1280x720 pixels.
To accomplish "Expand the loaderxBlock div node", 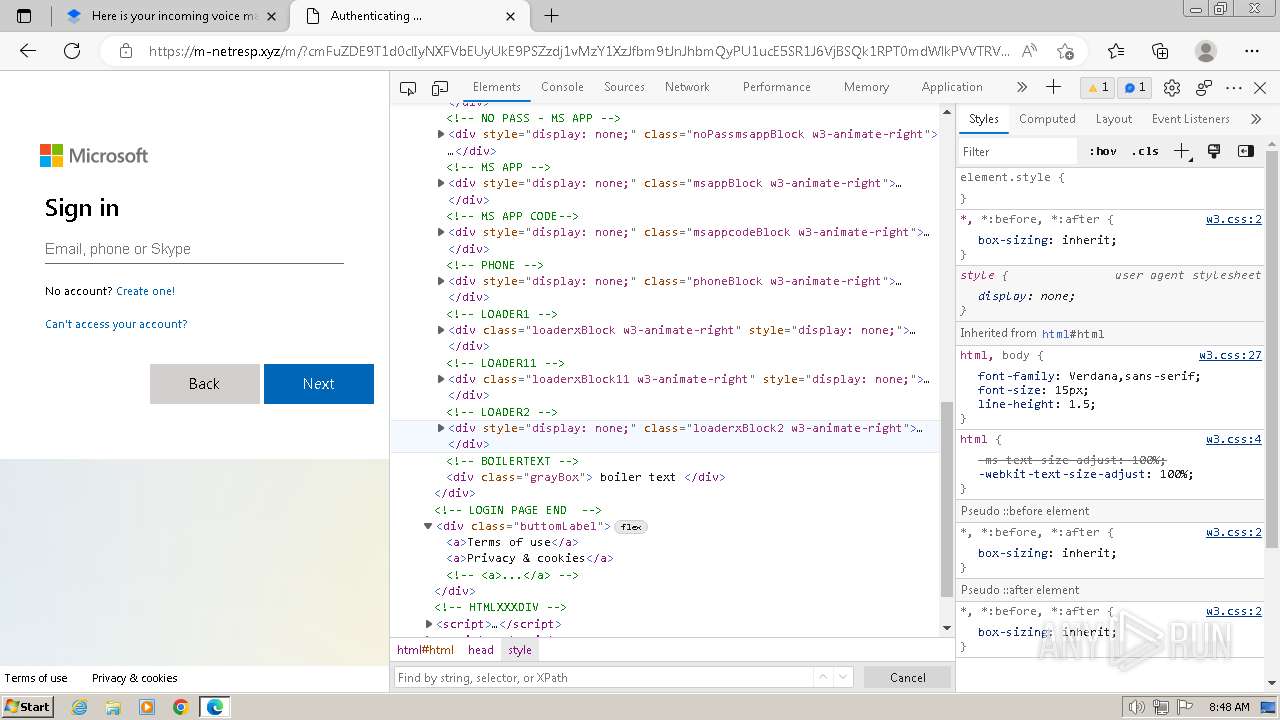I will (441, 330).
